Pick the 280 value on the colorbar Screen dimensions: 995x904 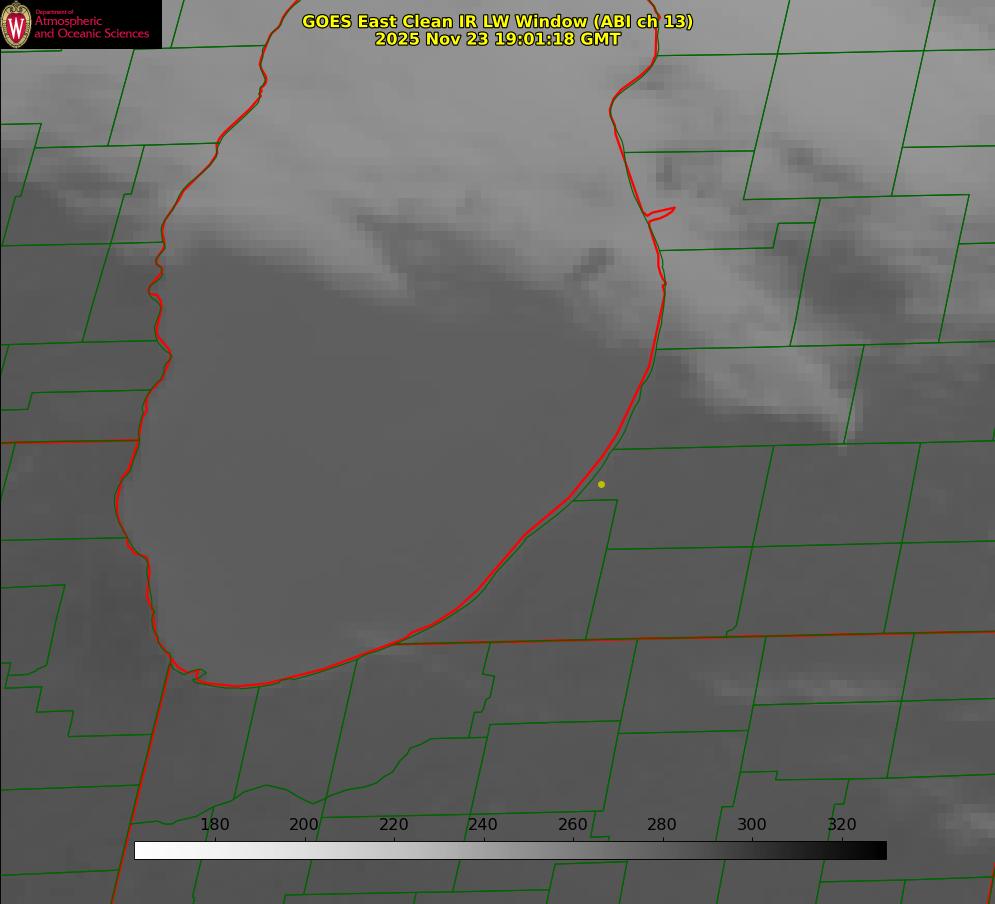click(x=662, y=824)
